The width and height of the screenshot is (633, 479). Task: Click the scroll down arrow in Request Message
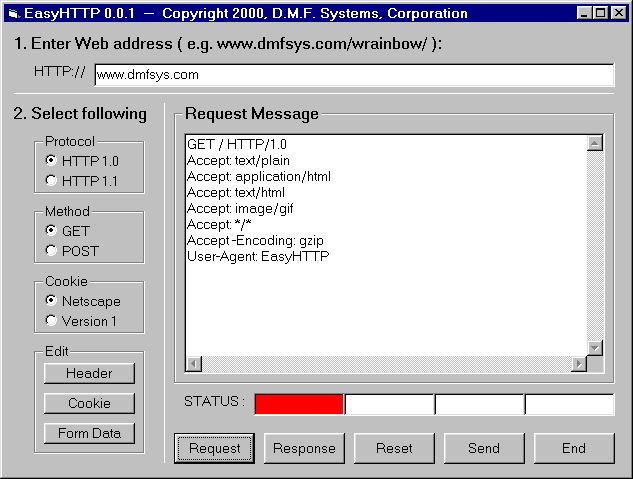point(595,348)
